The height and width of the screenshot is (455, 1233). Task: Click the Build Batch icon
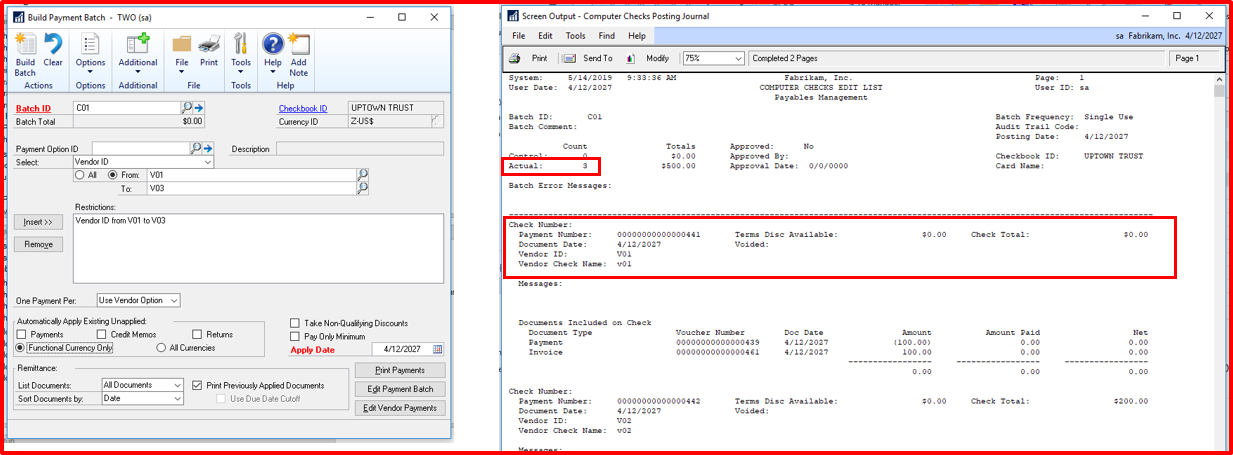[25, 45]
